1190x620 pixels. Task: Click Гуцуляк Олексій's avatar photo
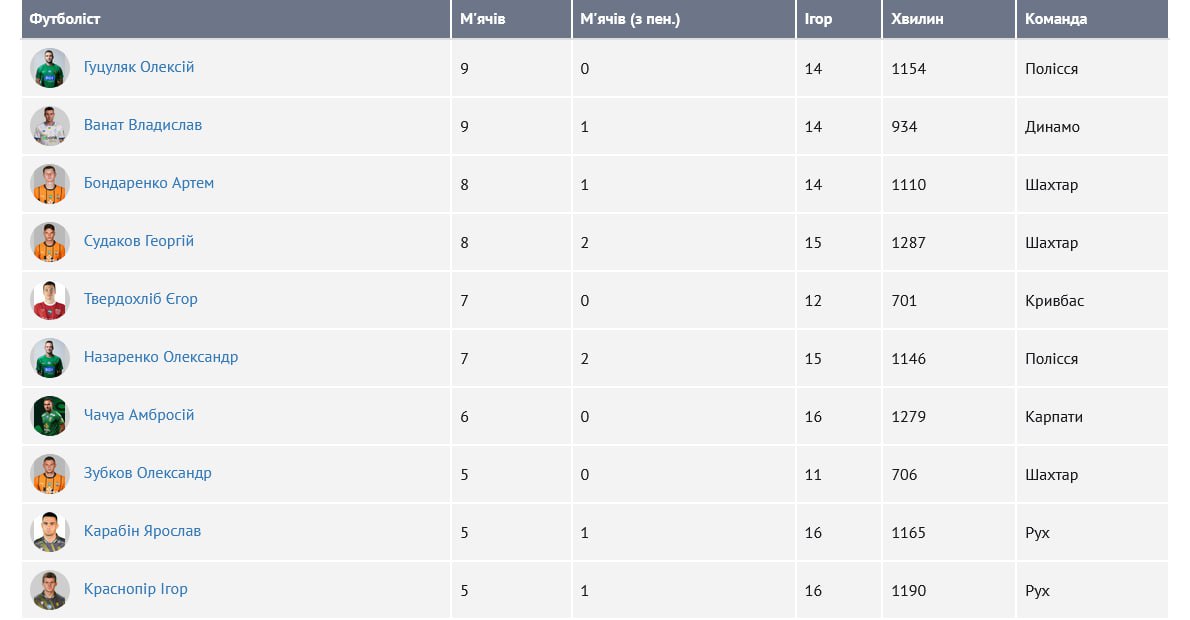pyautogui.click(x=49, y=68)
